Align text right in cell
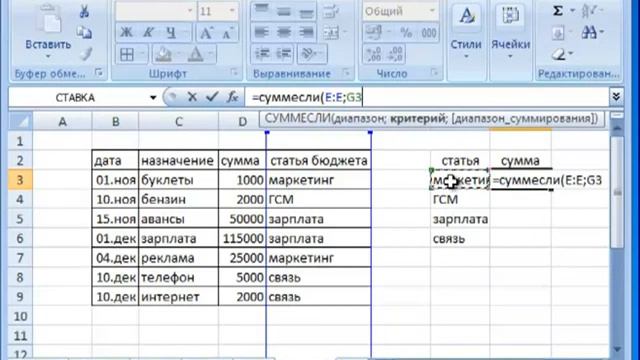 click(306, 33)
